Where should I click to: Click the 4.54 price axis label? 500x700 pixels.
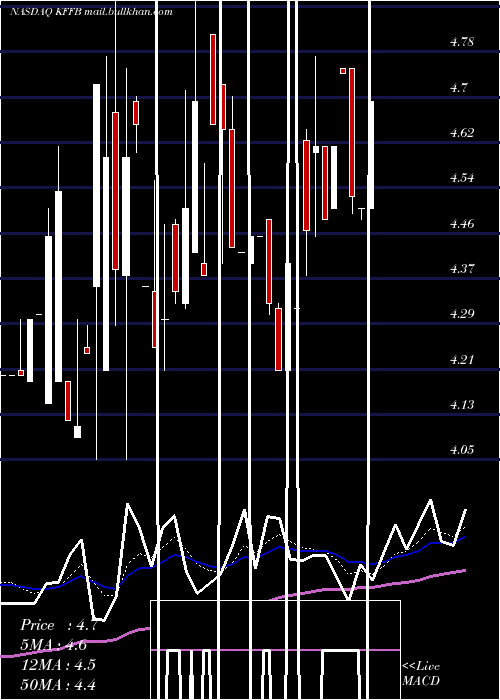[462, 178]
